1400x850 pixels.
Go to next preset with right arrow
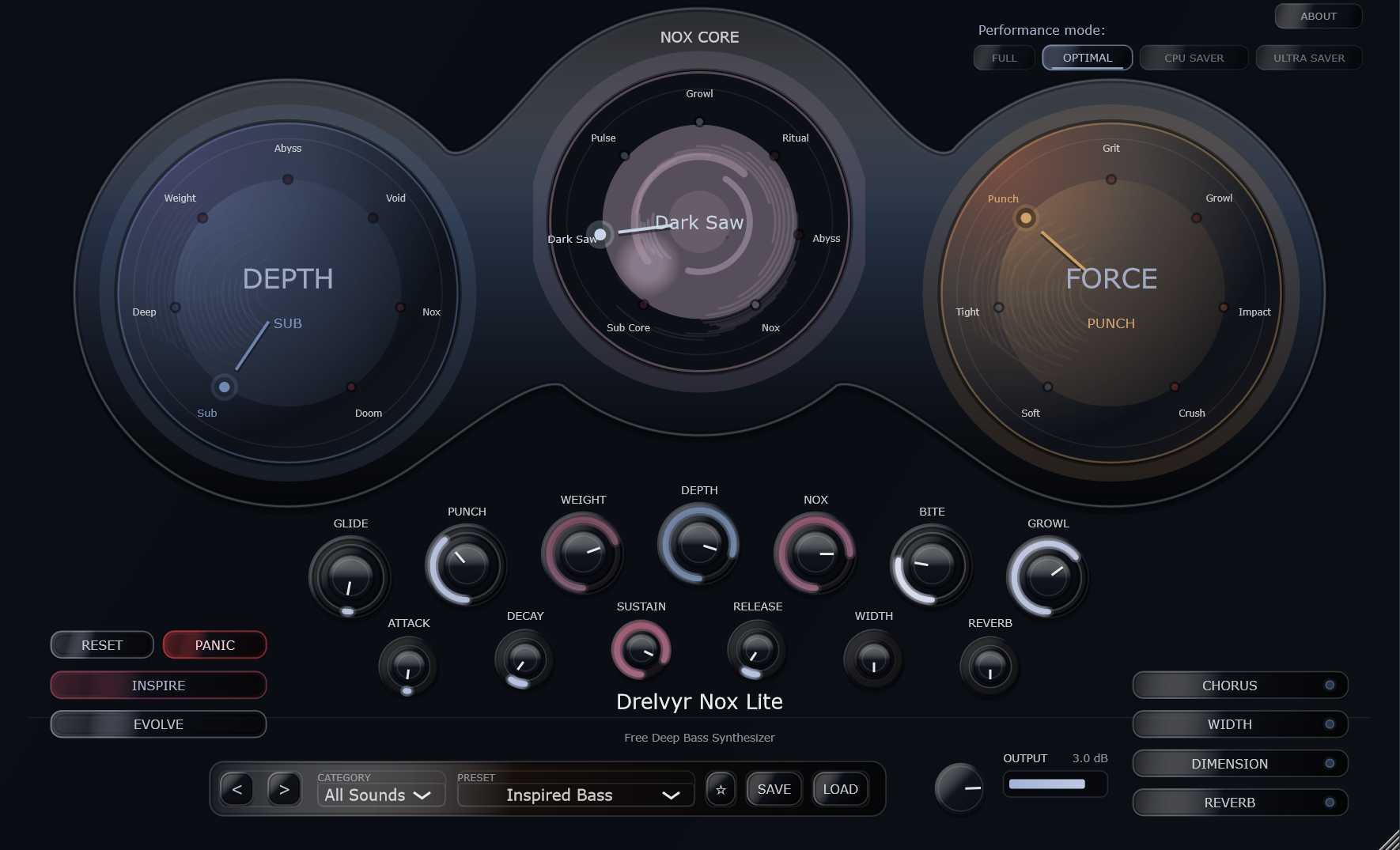click(x=284, y=789)
